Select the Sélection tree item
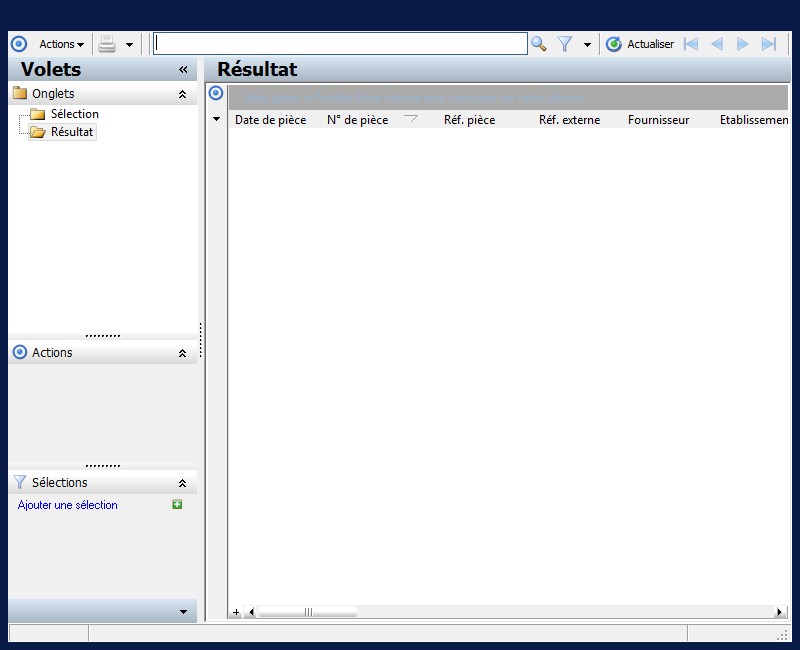Image resolution: width=800 pixels, height=650 pixels. [x=74, y=114]
